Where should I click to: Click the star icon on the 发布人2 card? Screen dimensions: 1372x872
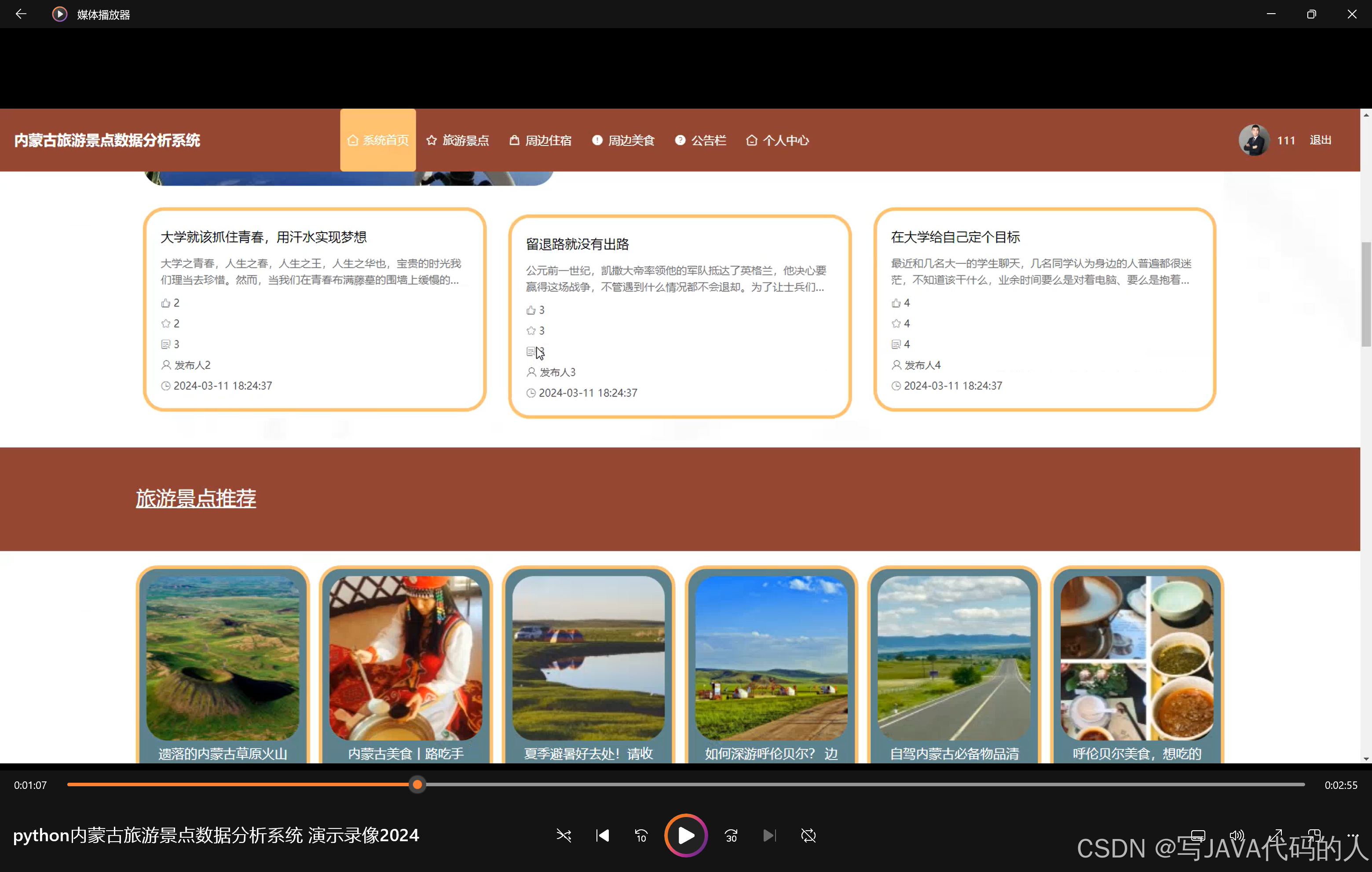166,324
